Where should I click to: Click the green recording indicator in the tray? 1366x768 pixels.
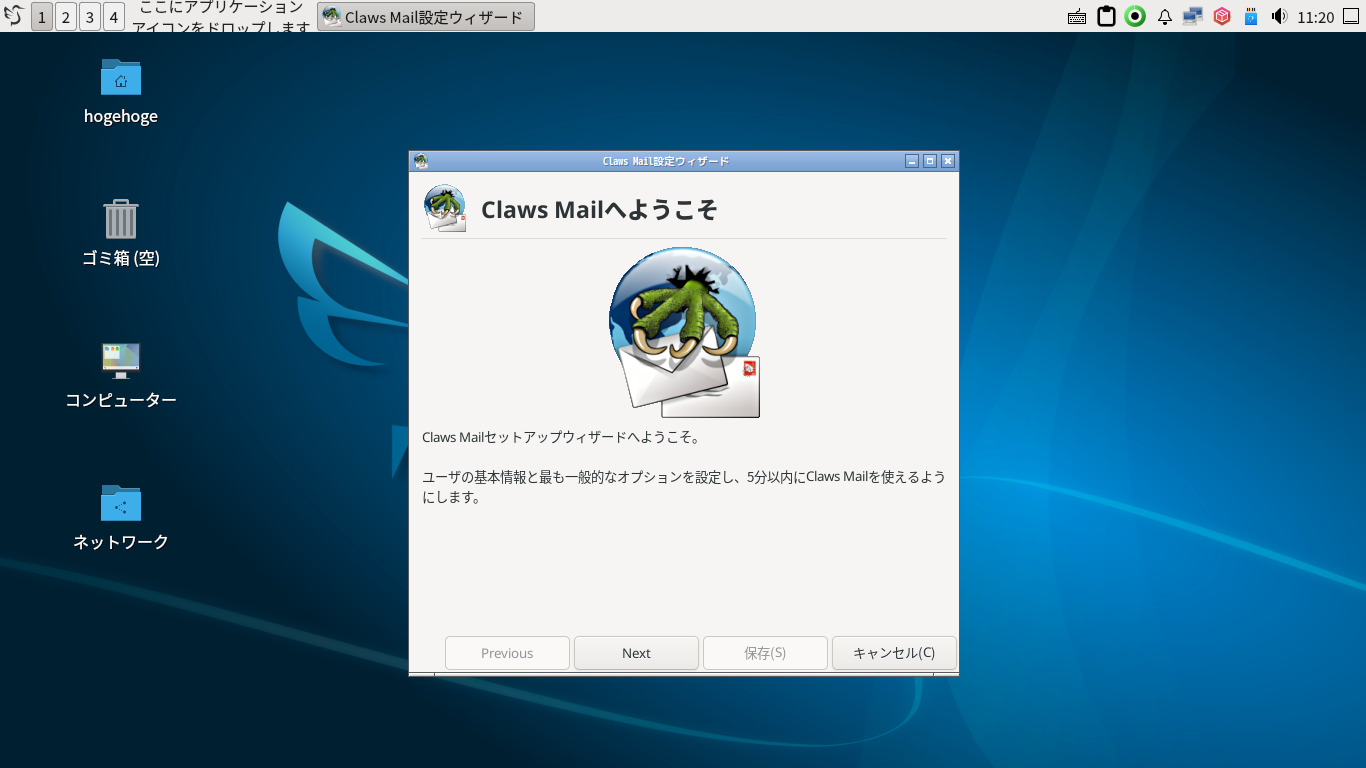pyautogui.click(x=1134, y=16)
